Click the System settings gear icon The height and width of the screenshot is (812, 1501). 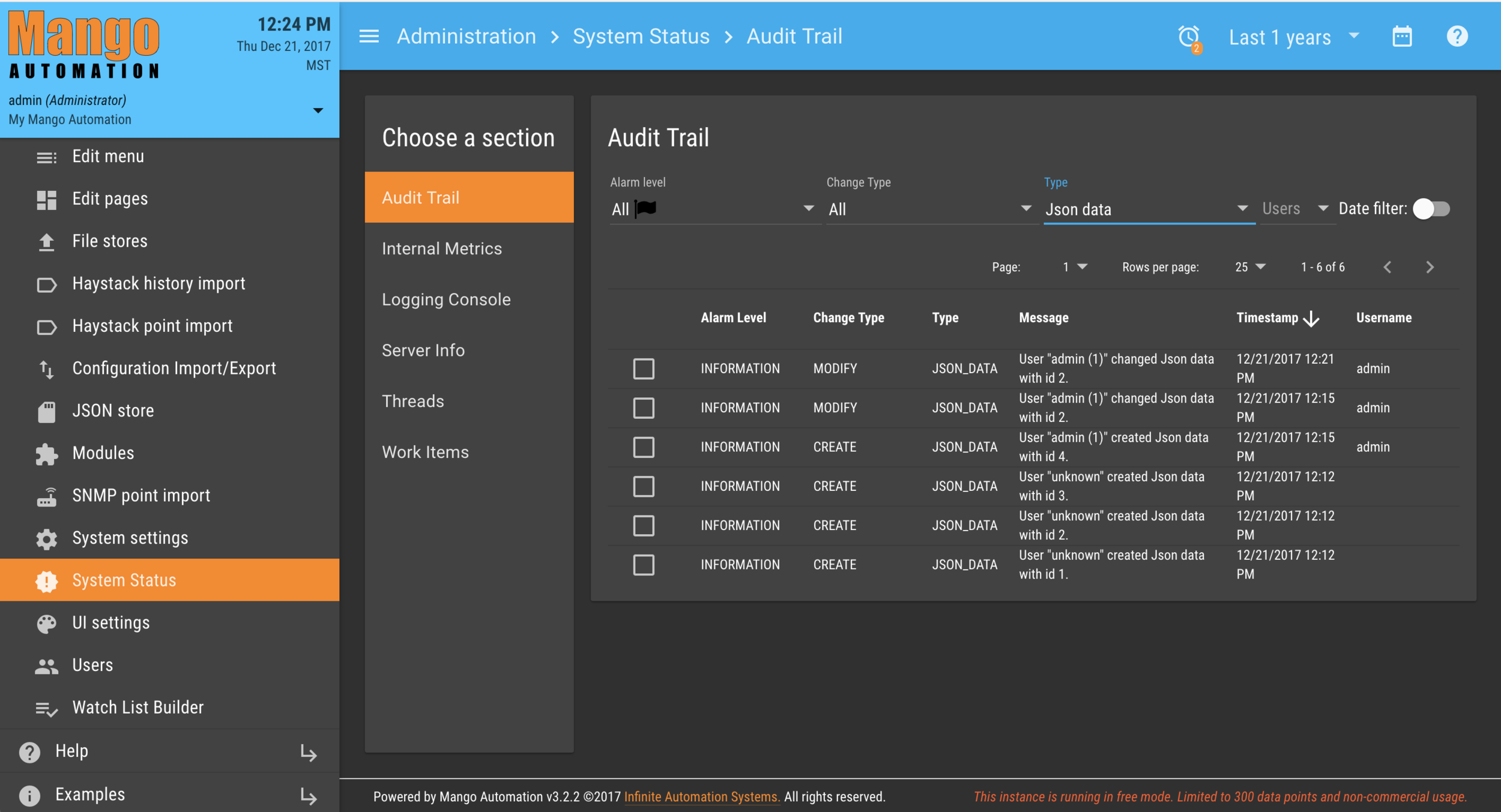point(46,539)
